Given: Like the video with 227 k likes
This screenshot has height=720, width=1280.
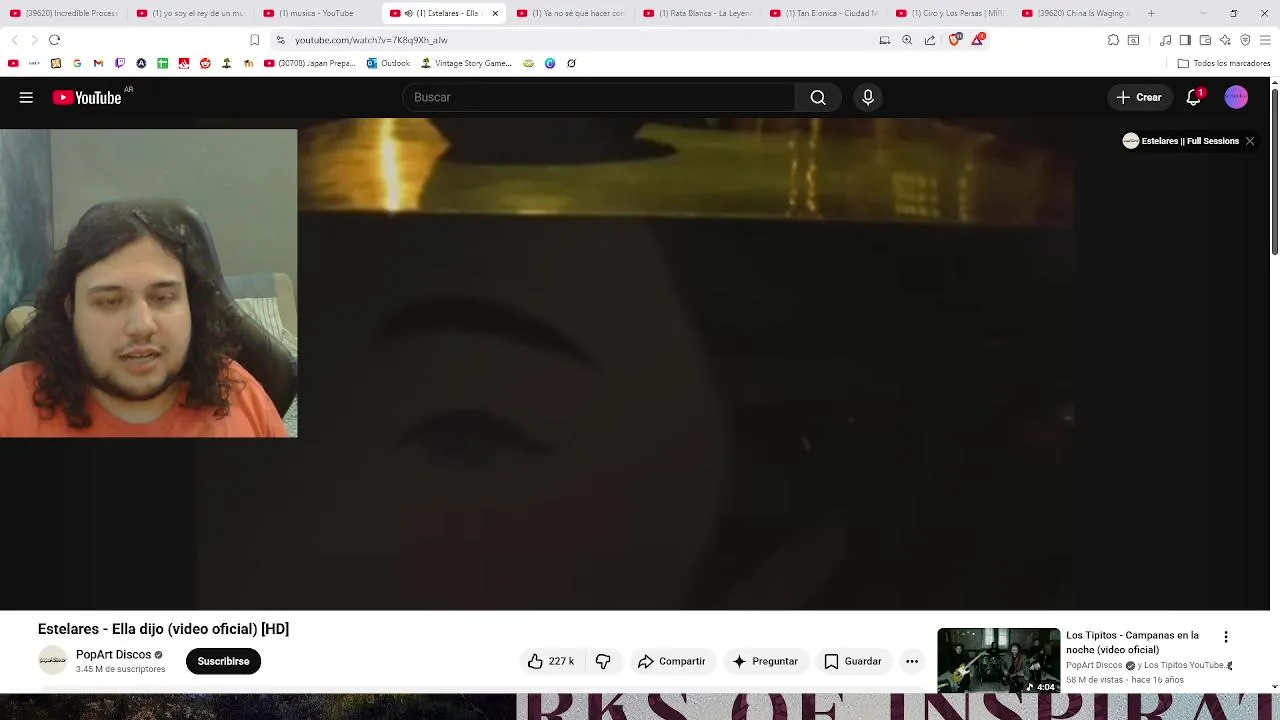Looking at the screenshot, I should [x=551, y=661].
